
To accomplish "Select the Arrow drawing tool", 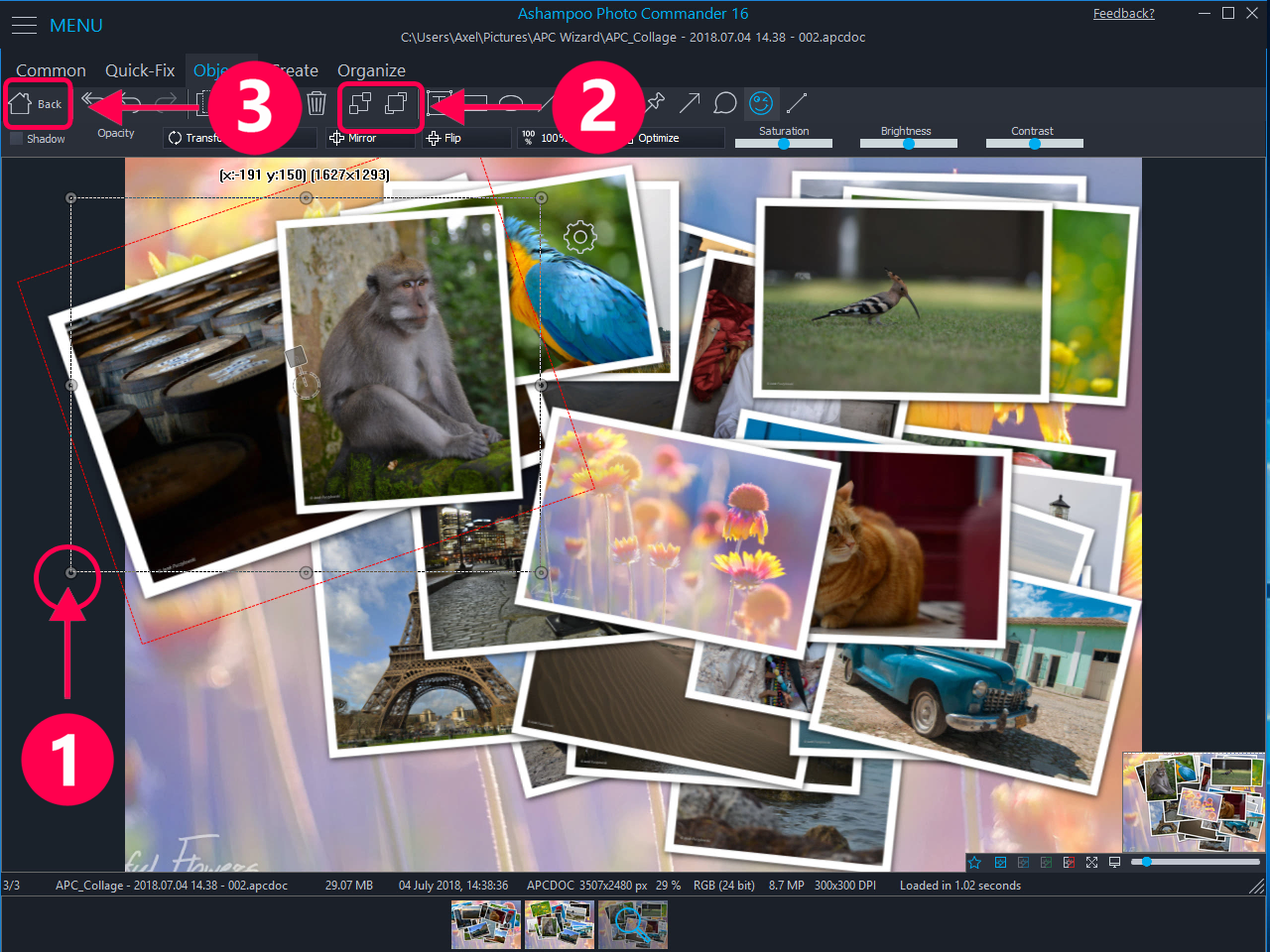I will click(x=690, y=103).
